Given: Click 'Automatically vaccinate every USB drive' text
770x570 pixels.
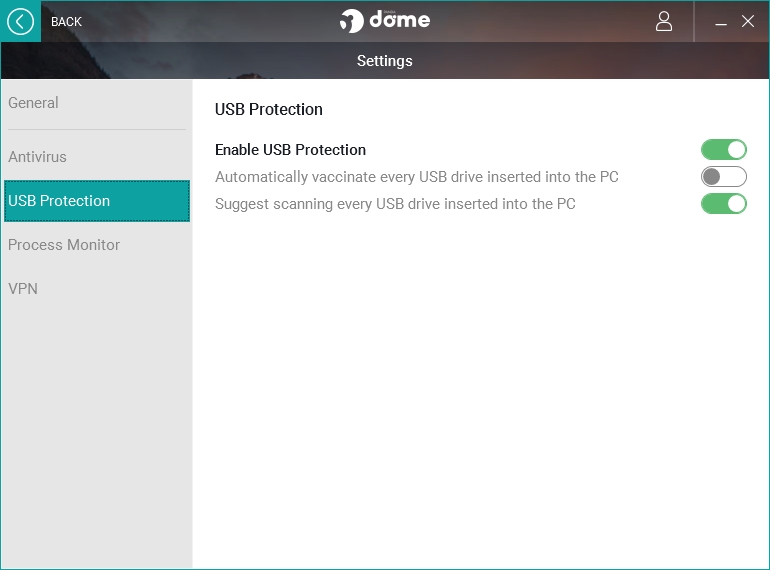Looking at the screenshot, I should [x=416, y=177].
